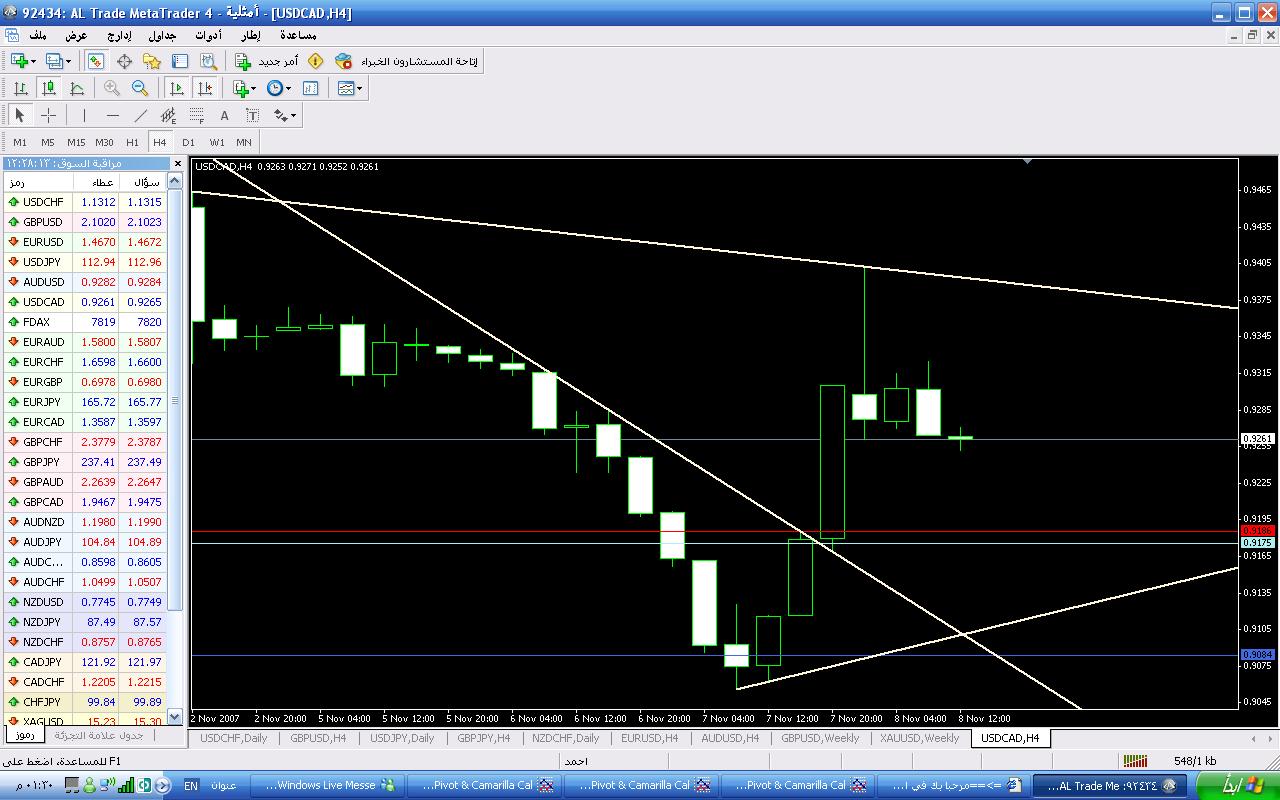
Task: Select the trendline drawing tool
Action: pos(140,115)
